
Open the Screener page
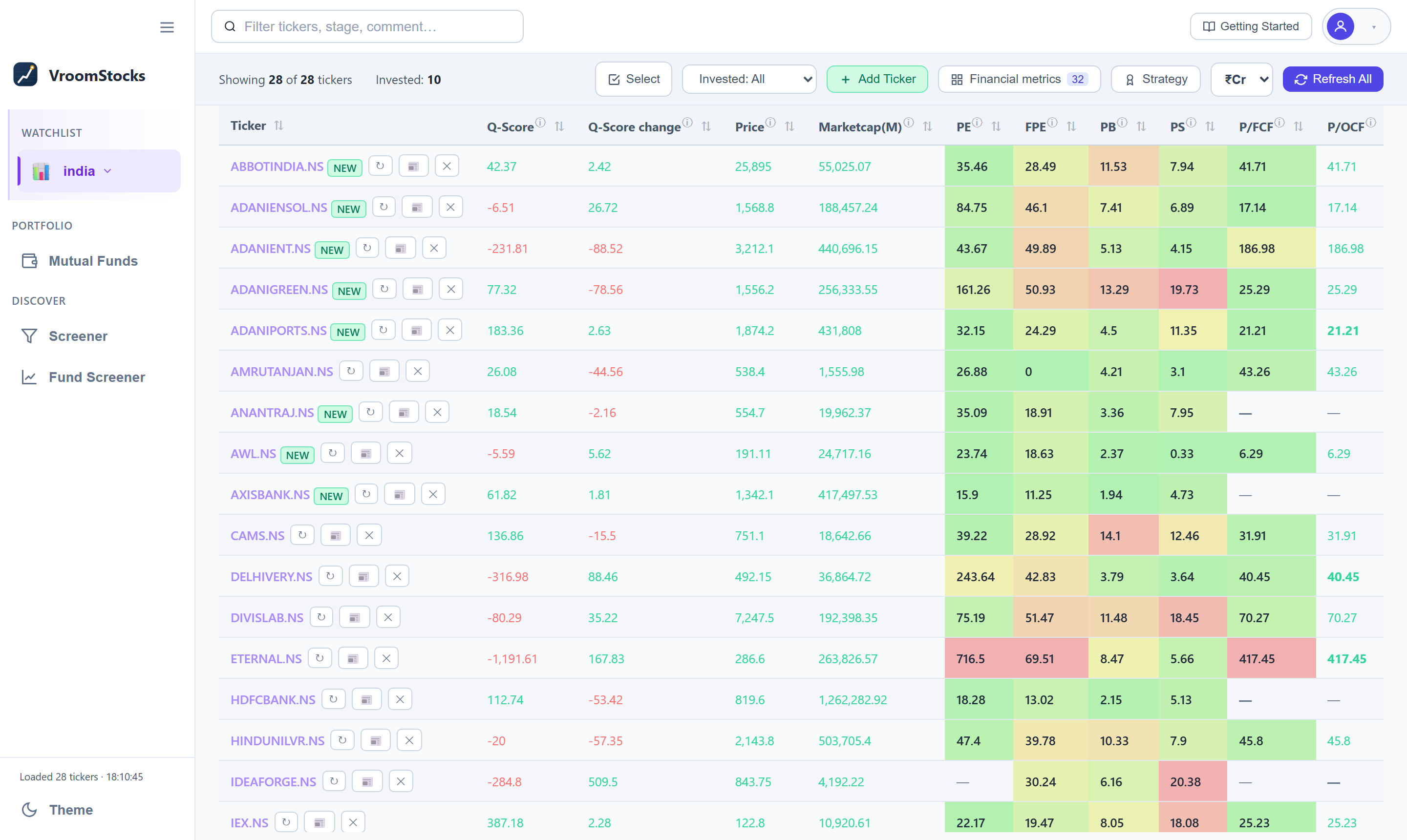(64, 336)
